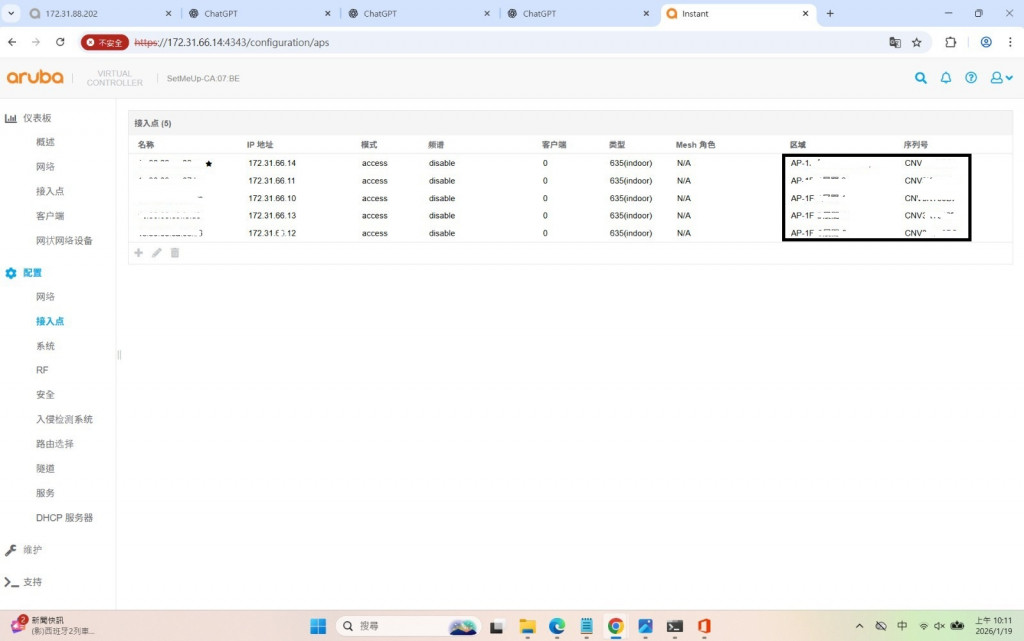Image resolution: width=1024 pixels, height=641 pixels.
Task: Switch to the 172.31.88.202 browser tab
Action: coord(98,13)
